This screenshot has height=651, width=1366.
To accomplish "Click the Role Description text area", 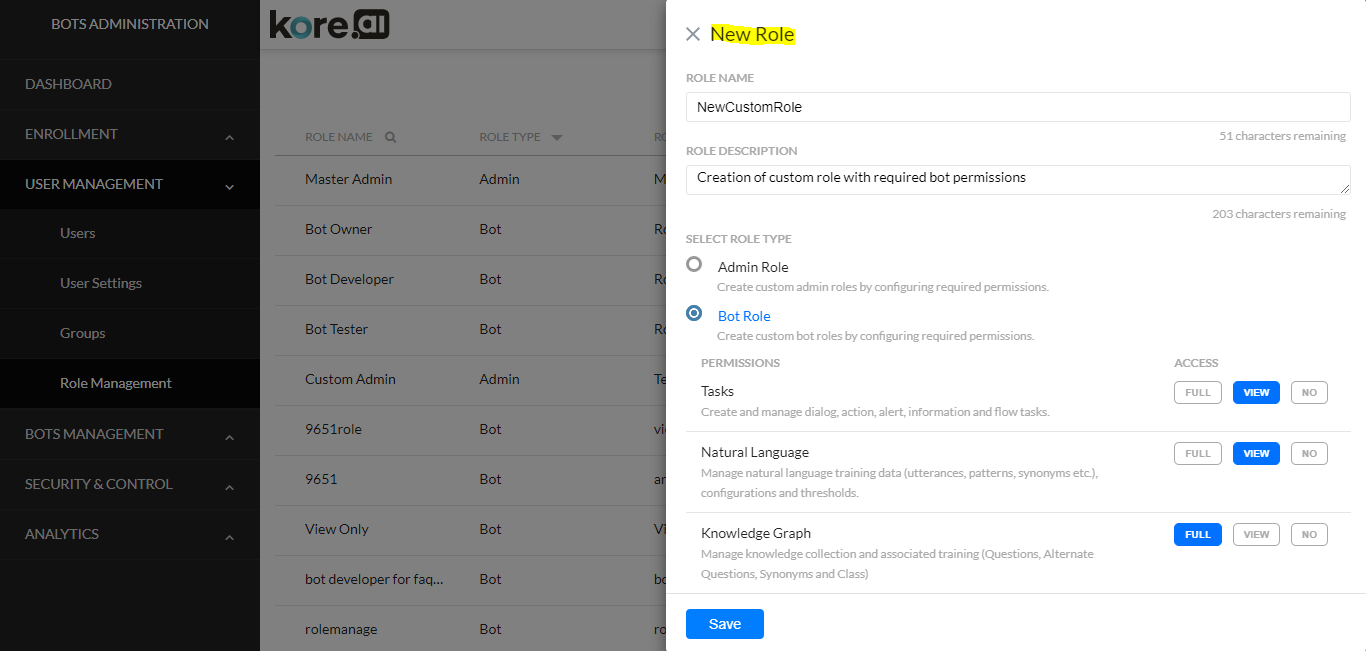I will click(x=1018, y=180).
